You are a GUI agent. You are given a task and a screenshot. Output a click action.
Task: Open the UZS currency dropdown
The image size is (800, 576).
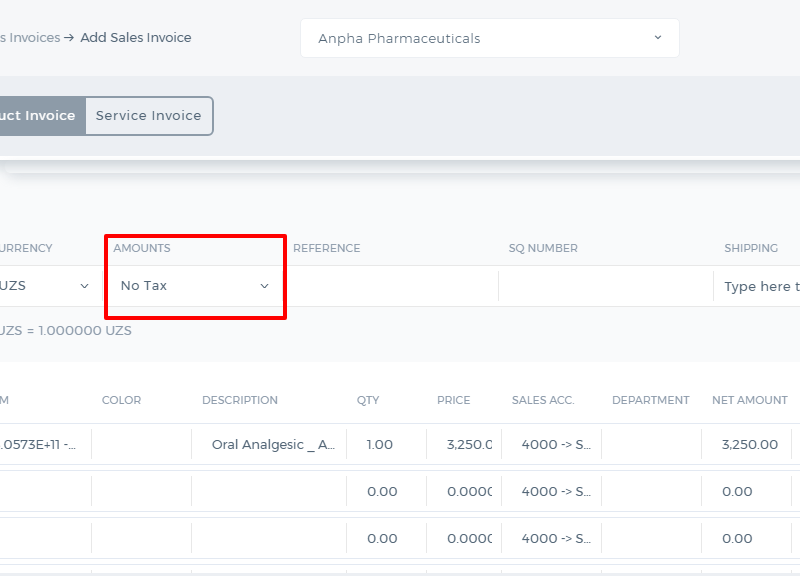(x=45, y=286)
